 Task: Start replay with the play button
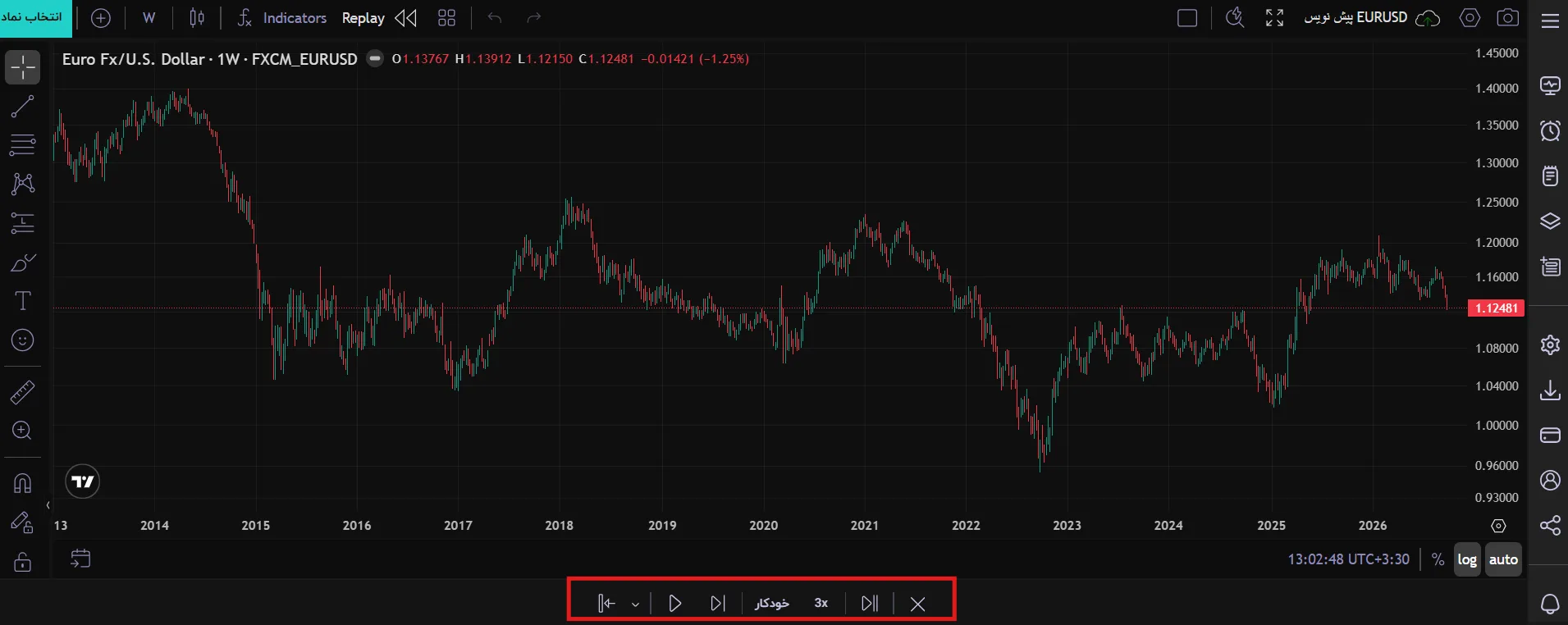pyautogui.click(x=675, y=604)
